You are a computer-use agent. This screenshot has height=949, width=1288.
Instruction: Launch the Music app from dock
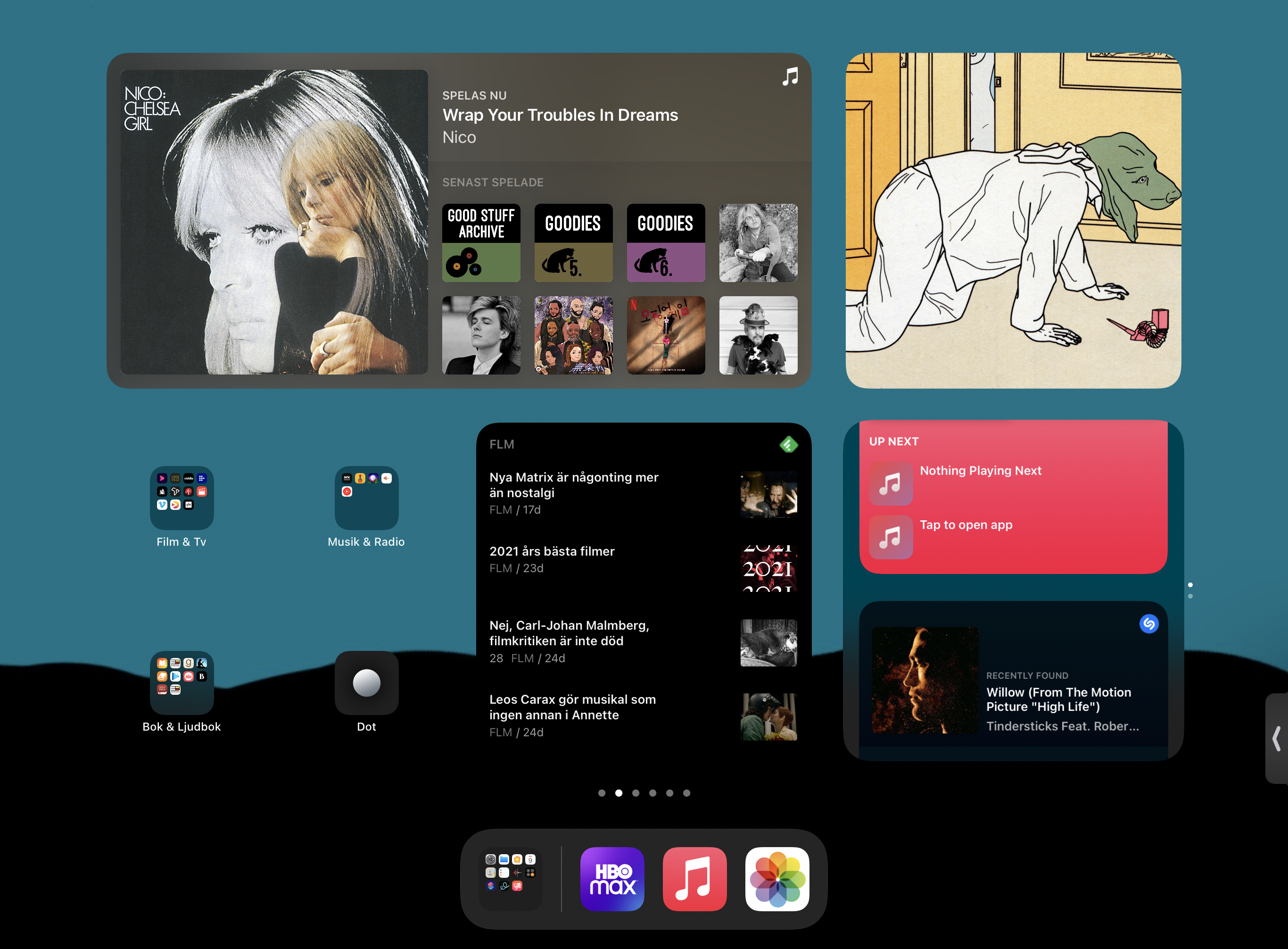694,879
